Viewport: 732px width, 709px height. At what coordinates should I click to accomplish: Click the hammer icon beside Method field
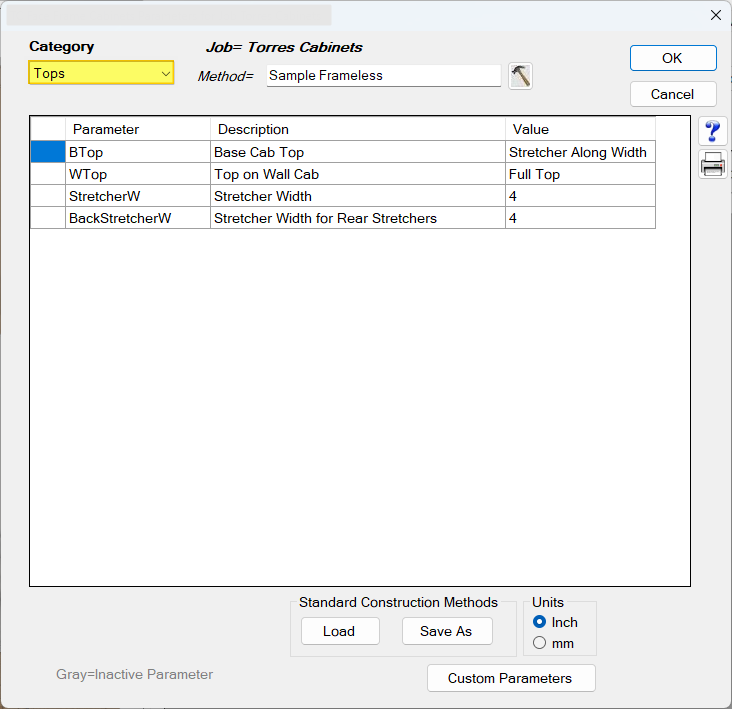[x=520, y=76]
